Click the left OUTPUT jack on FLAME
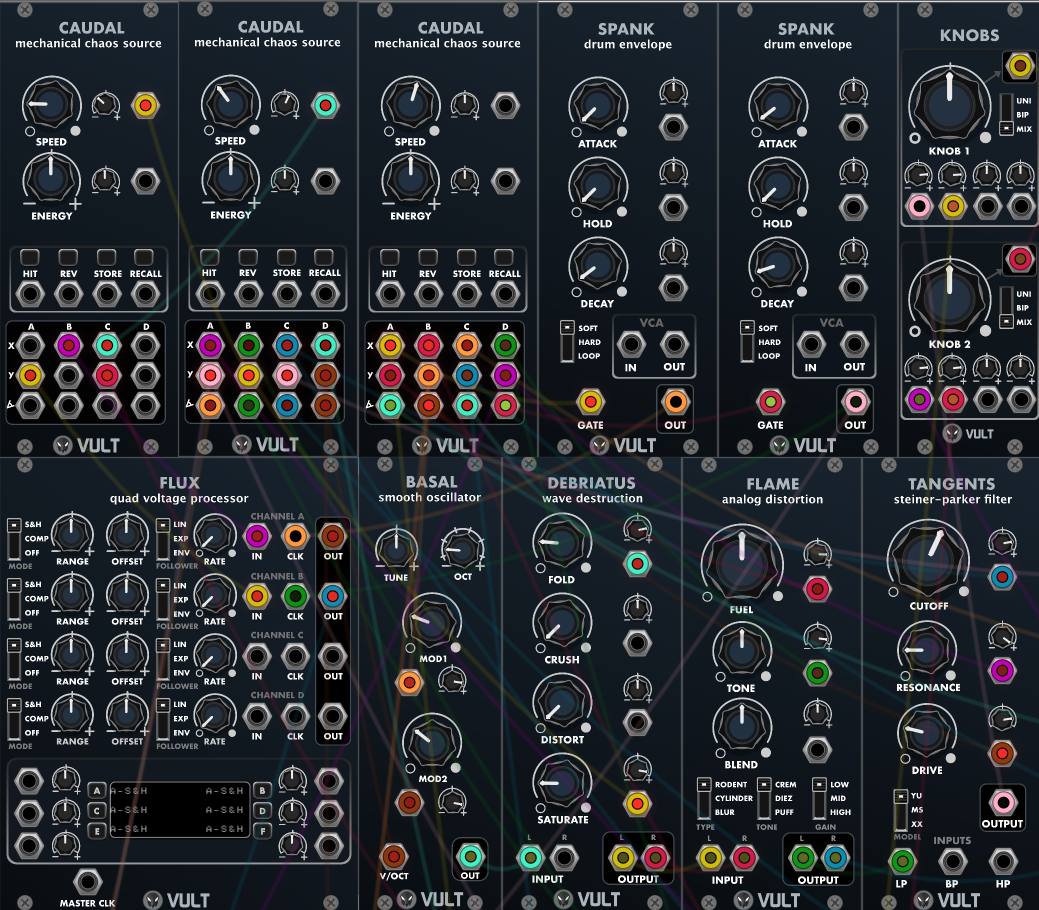 [802, 858]
